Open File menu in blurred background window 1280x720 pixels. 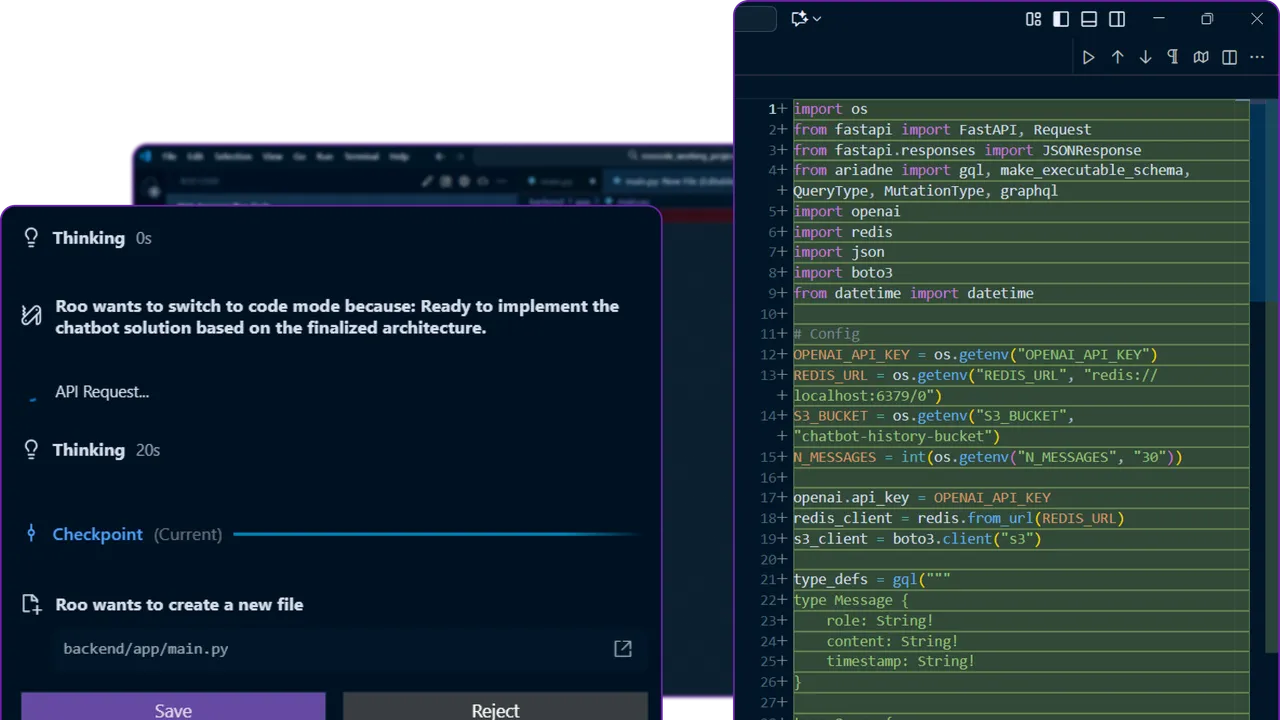pos(169,157)
